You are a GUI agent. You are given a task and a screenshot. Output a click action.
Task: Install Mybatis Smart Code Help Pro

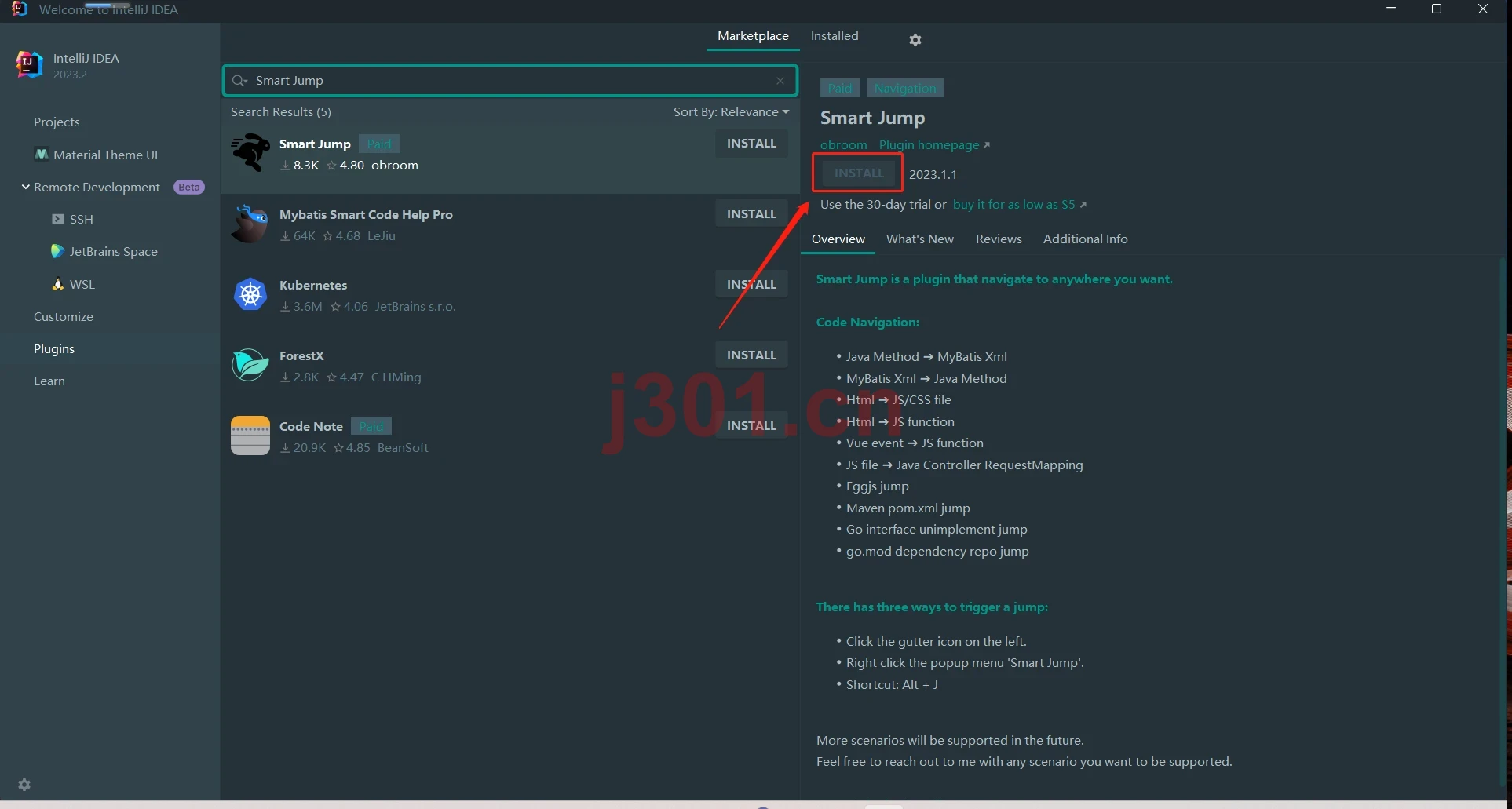[751, 214]
